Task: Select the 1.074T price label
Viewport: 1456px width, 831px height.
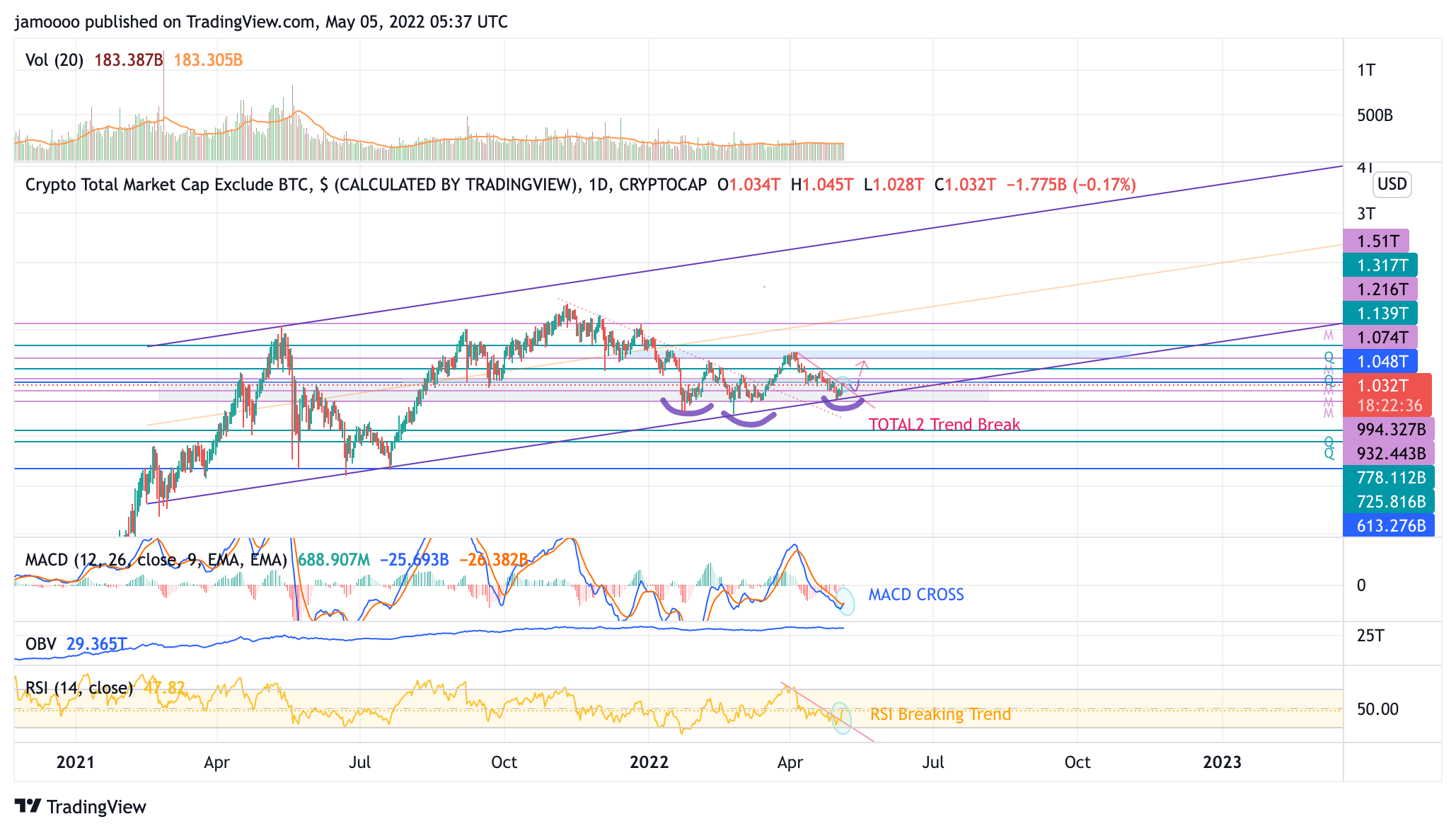Action: (x=1380, y=337)
